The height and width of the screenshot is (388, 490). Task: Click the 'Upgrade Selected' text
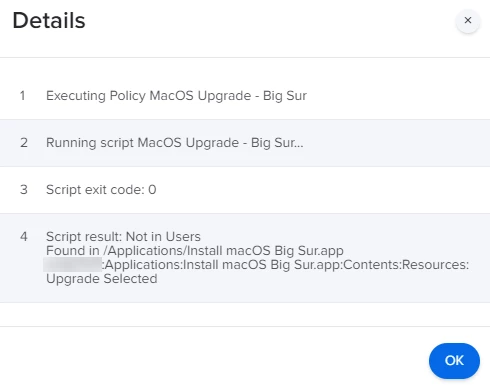pos(102,279)
